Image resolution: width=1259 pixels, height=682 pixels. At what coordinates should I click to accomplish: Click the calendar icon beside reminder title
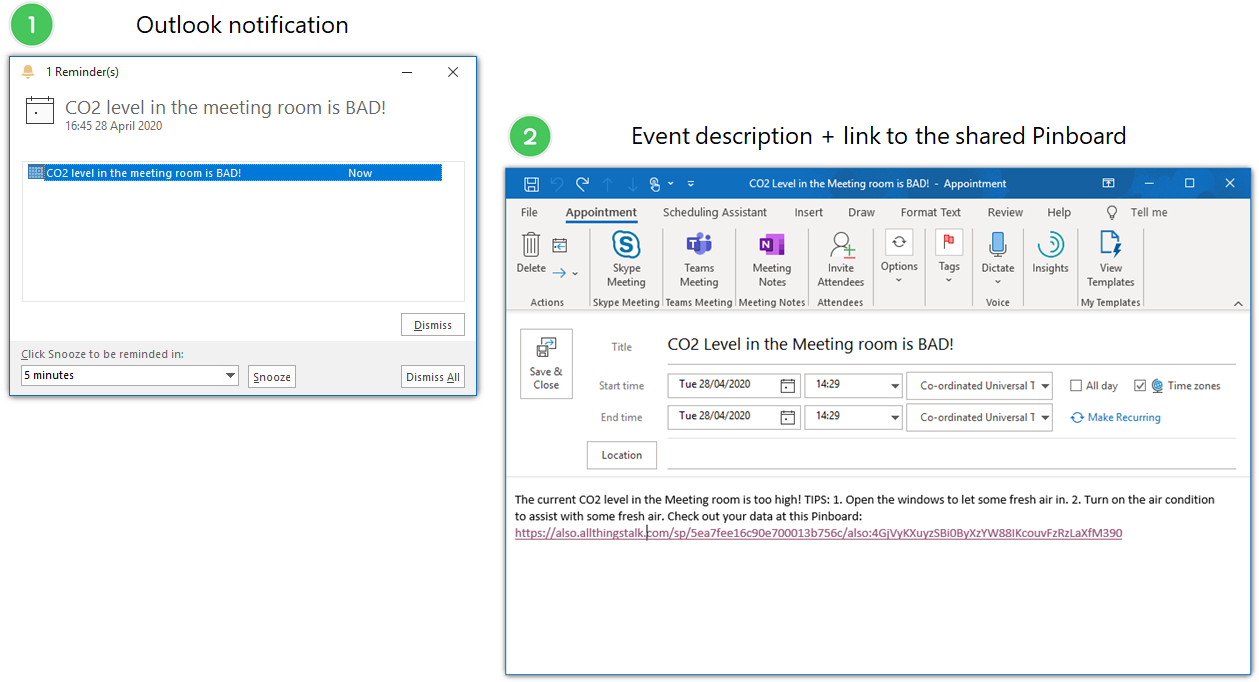tap(39, 111)
